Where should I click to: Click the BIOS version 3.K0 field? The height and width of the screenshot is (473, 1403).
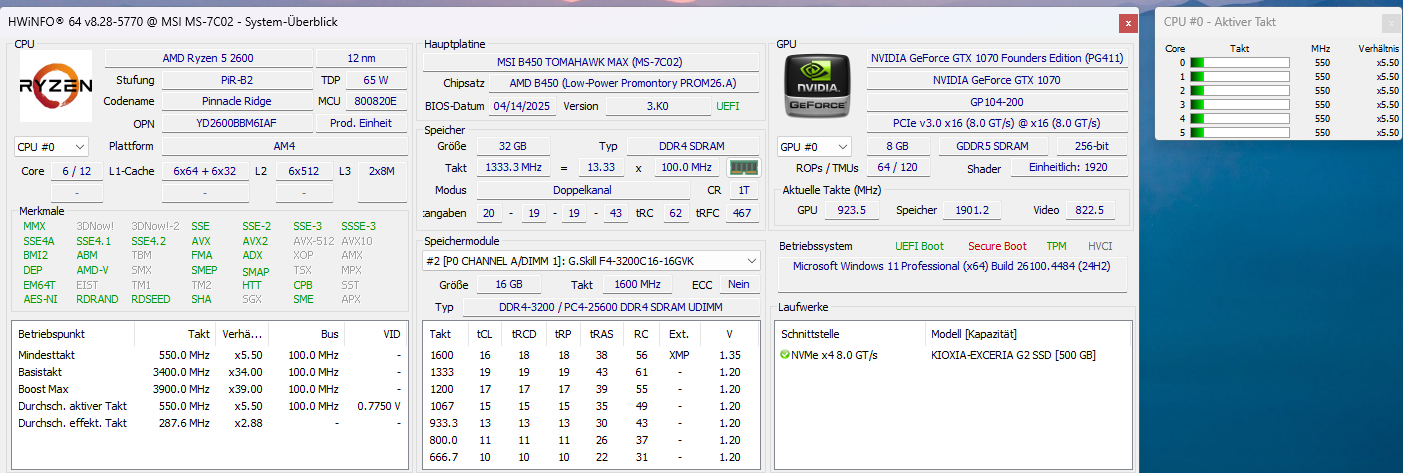point(657,106)
